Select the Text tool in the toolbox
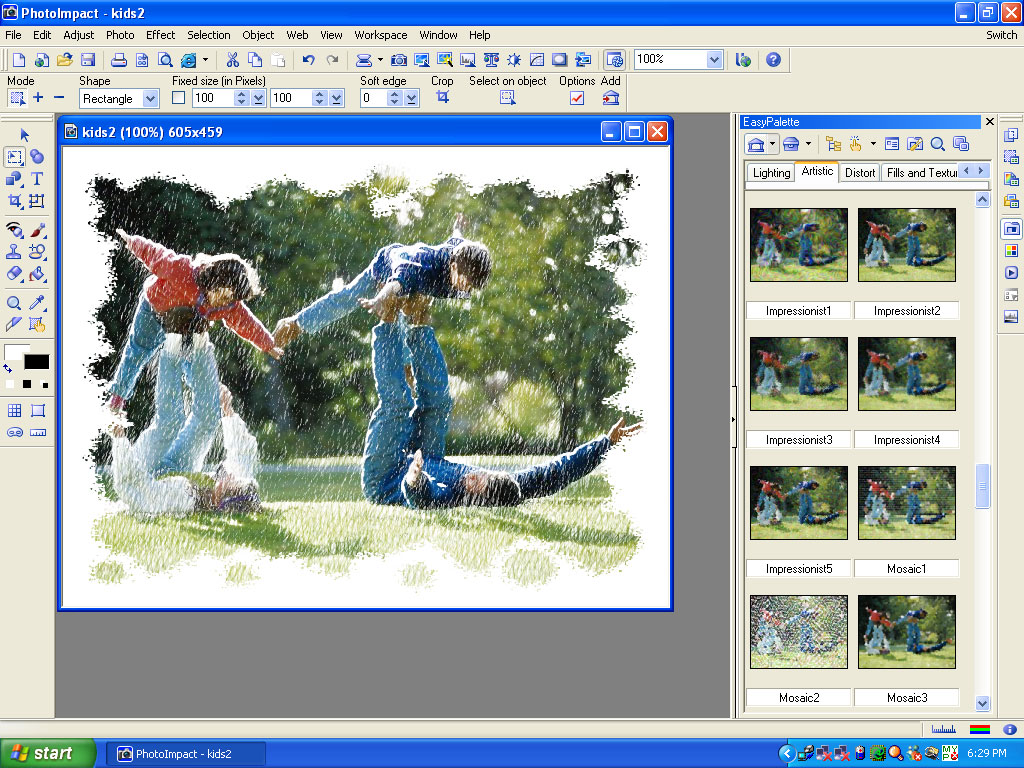Viewport: 1024px width, 768px height. pos(37,179)
